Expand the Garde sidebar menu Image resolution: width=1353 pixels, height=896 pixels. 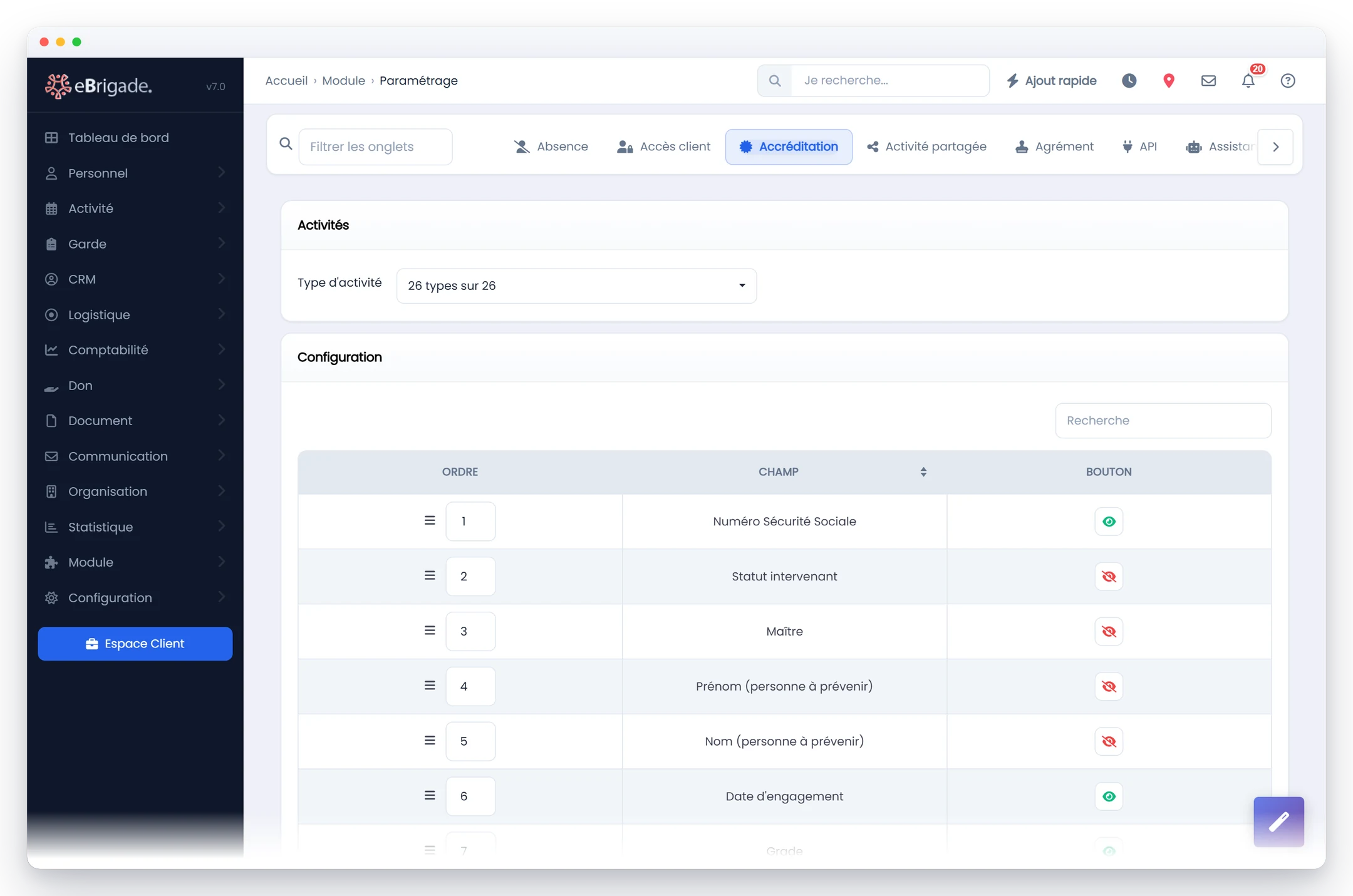coord(135,244)
